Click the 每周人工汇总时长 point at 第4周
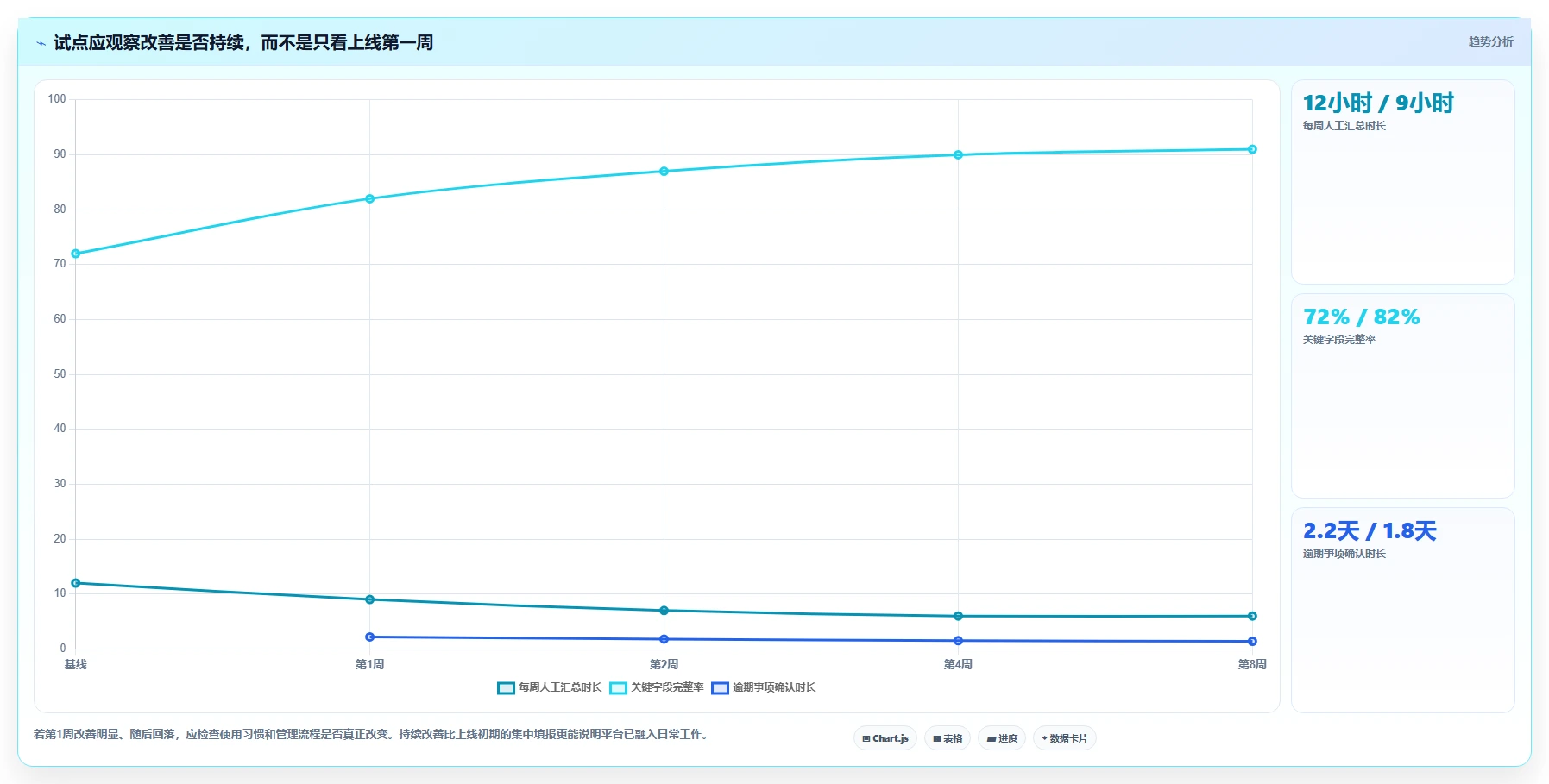This screenshot has height=784, width=1549. 958,616
